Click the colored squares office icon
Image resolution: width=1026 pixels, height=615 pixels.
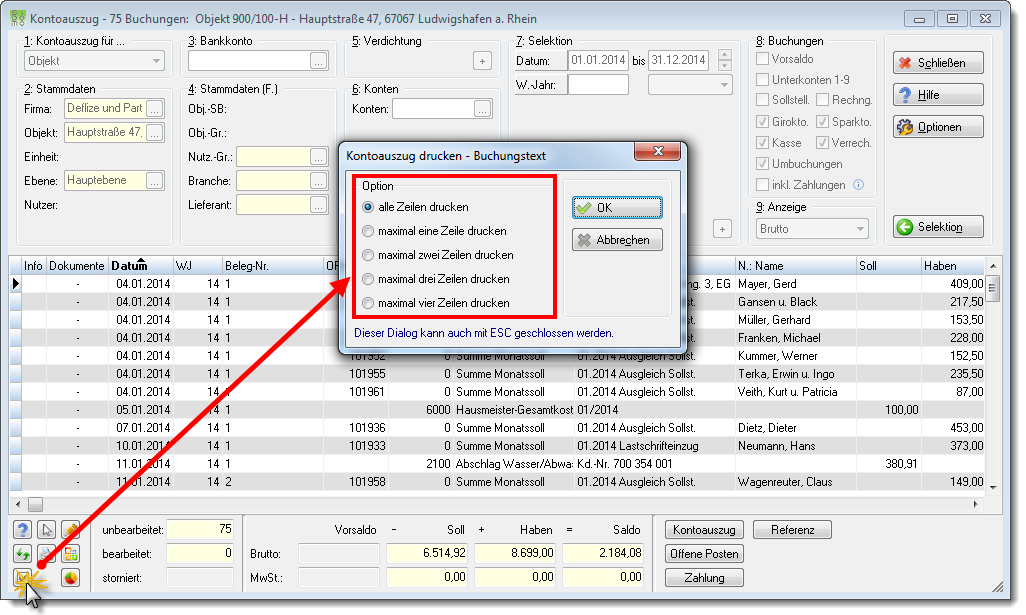click(71, 554)
